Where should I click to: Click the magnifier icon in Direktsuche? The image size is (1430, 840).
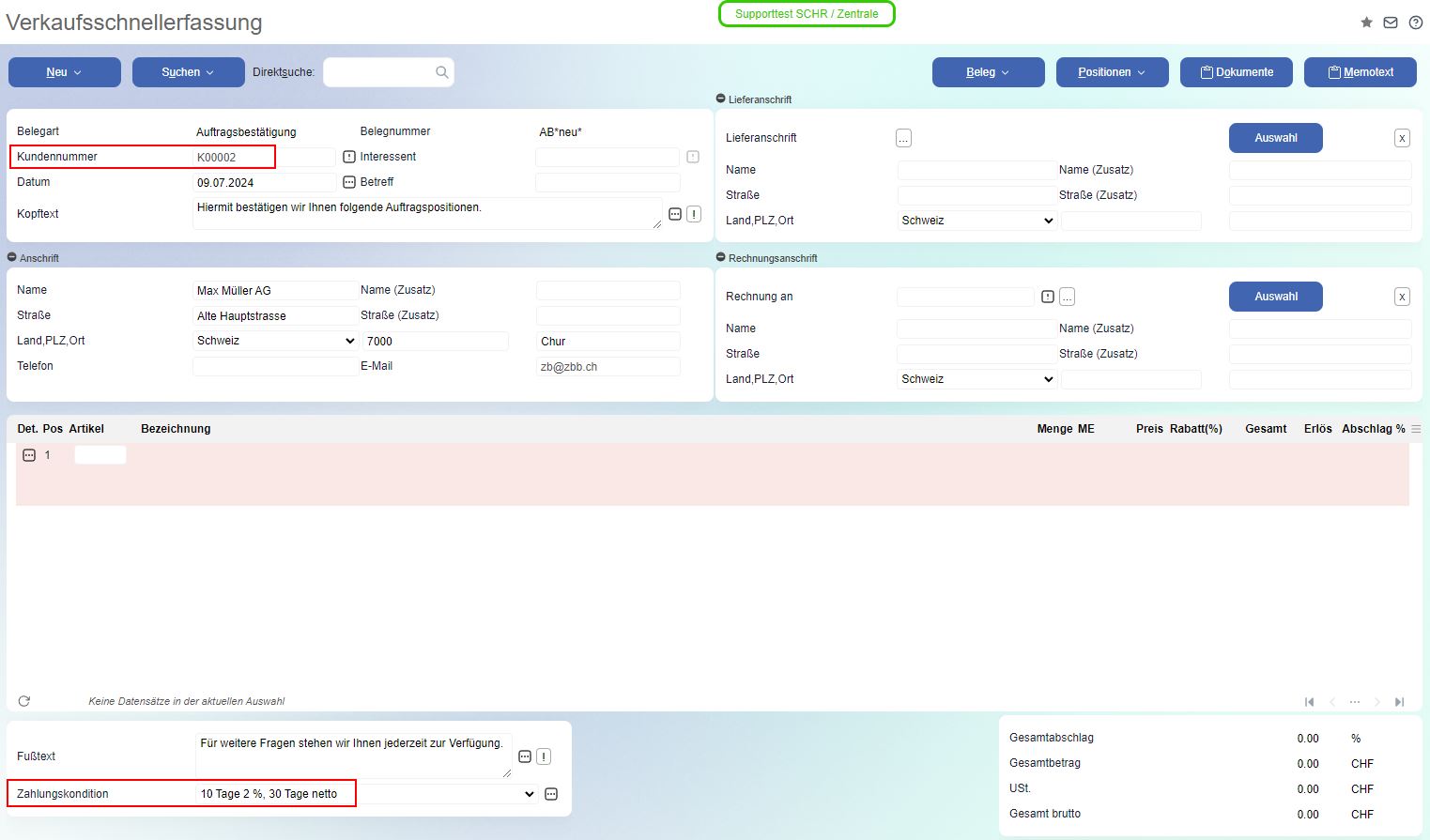click(442, 72)
